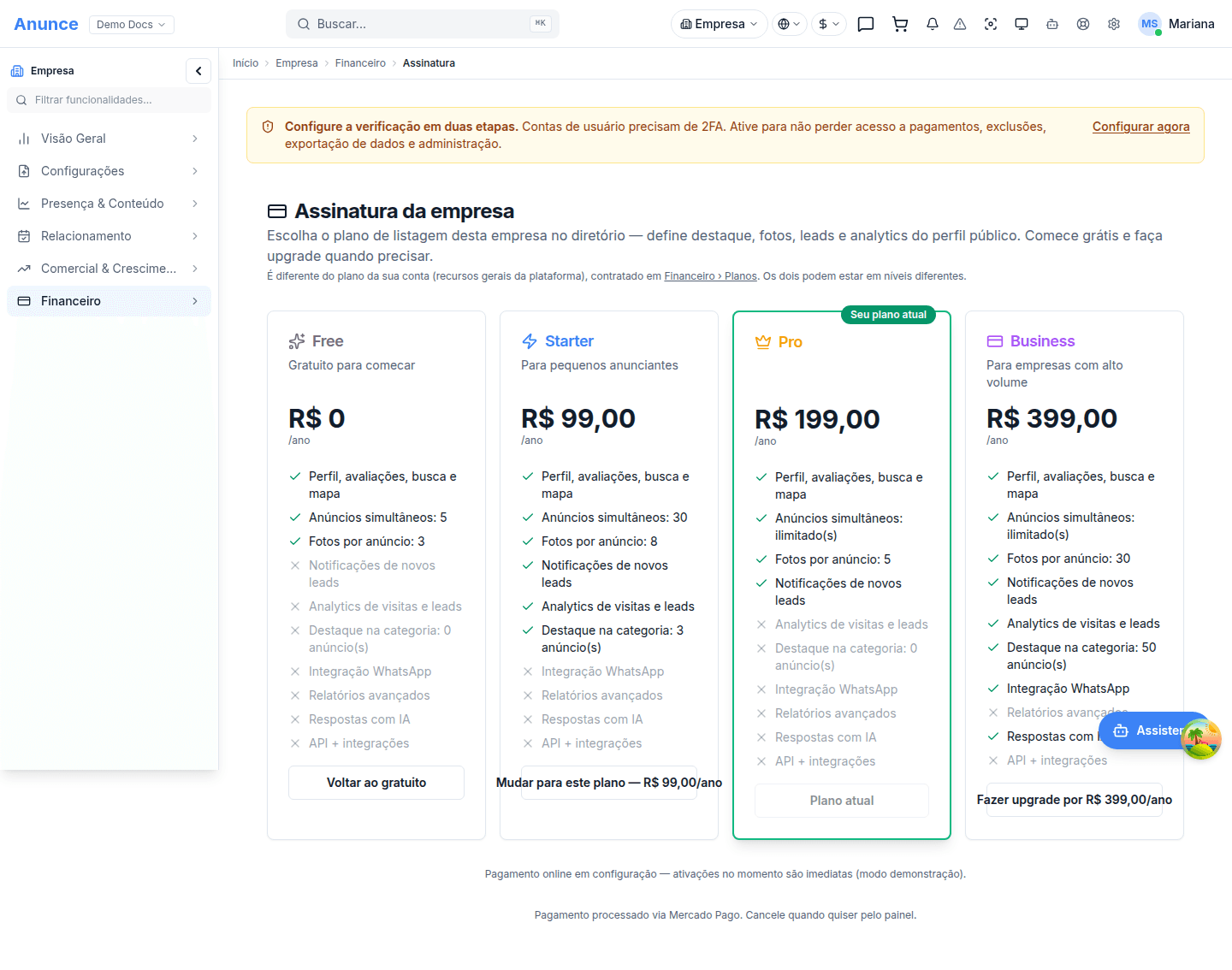
Task: Collapse the sidebar with the arrow button
Action: coord(198,71)
